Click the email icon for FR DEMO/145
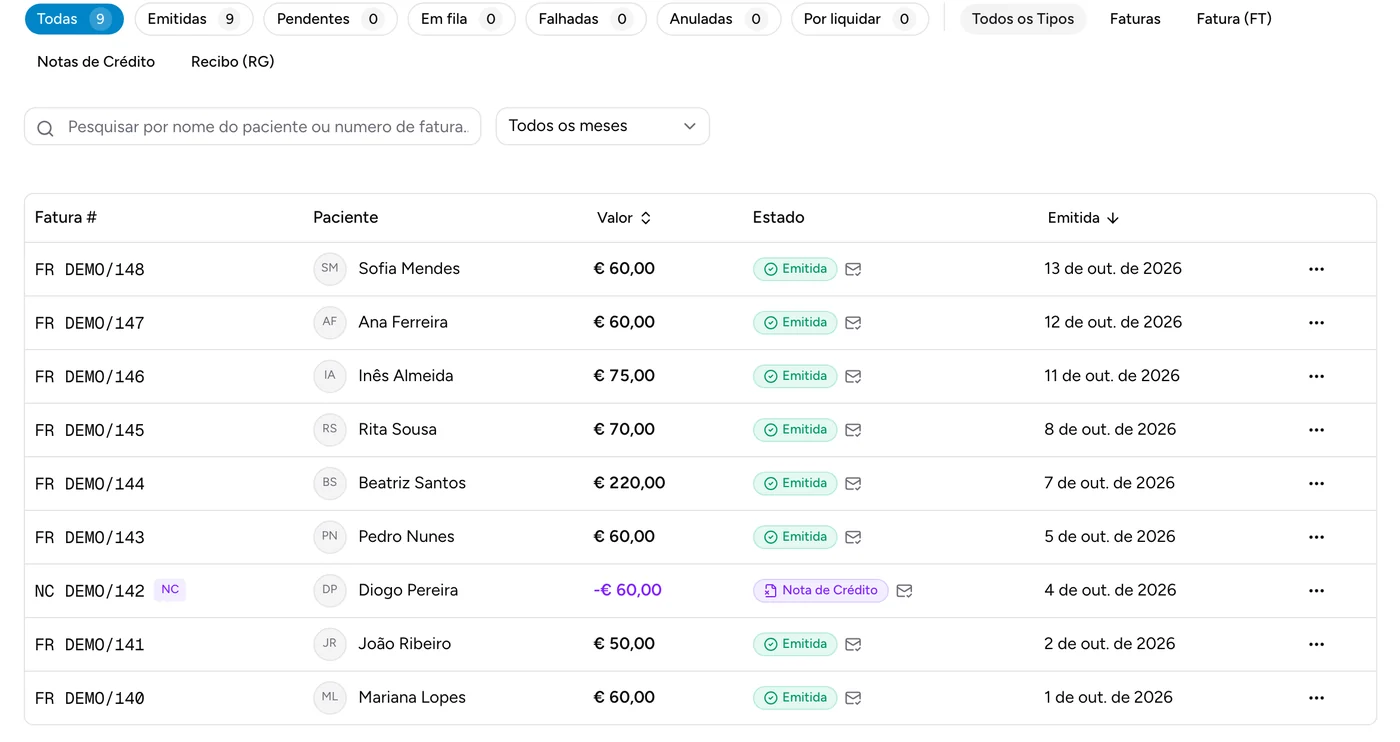The height and width of the screenshot is (742, 1400). [x=853, y=430]
